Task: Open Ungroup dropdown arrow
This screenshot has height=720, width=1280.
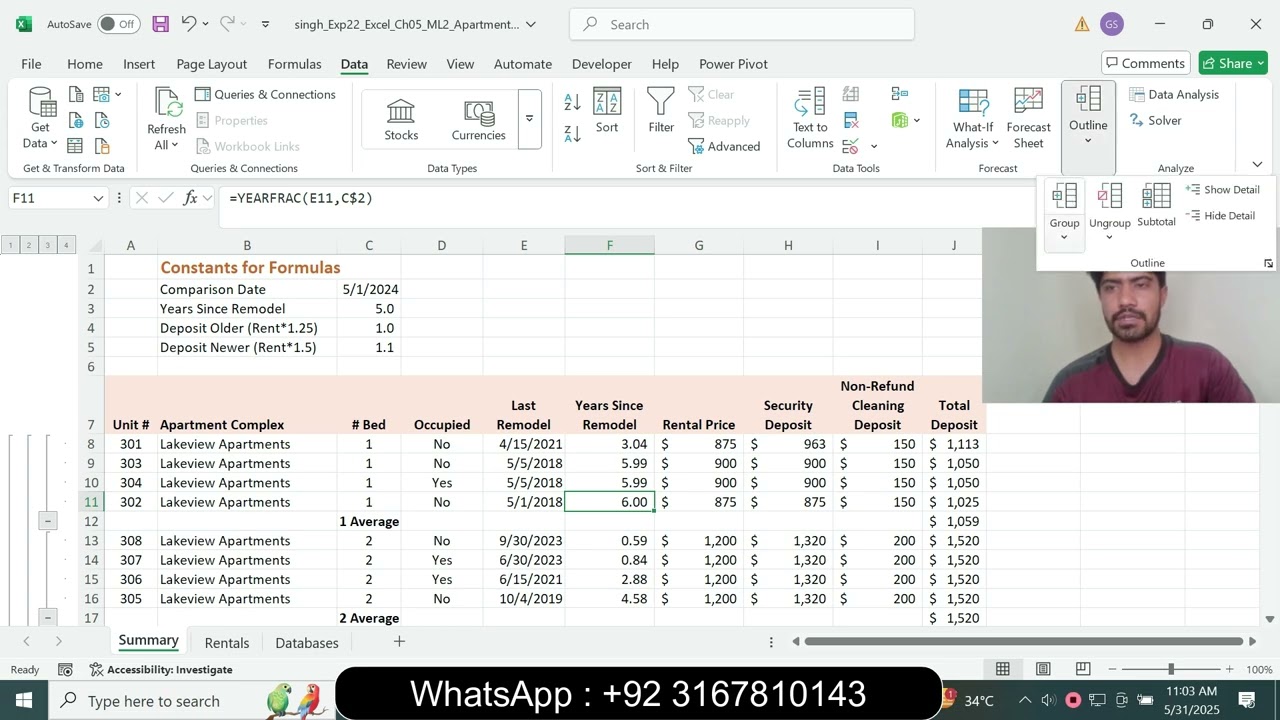Action: click(x=1110, y=238)
